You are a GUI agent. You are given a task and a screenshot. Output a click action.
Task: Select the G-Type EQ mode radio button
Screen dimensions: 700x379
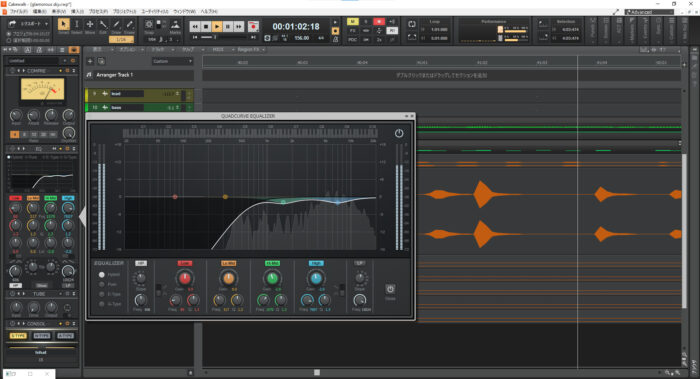102,304
